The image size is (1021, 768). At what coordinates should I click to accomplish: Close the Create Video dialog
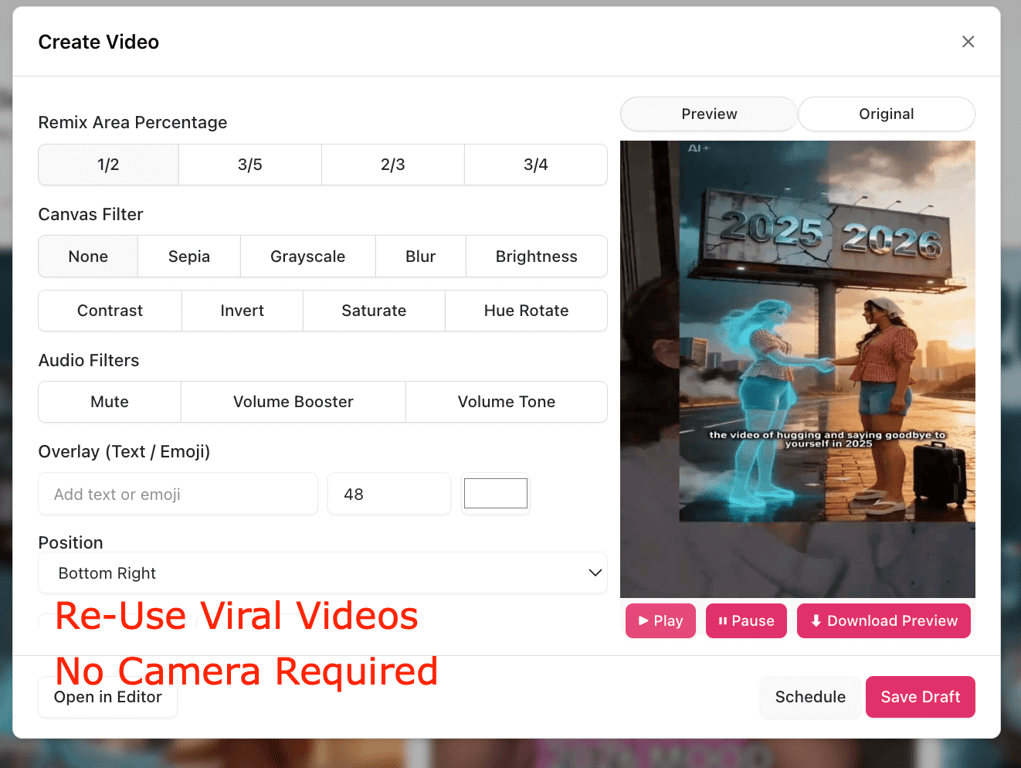(968, 42)
